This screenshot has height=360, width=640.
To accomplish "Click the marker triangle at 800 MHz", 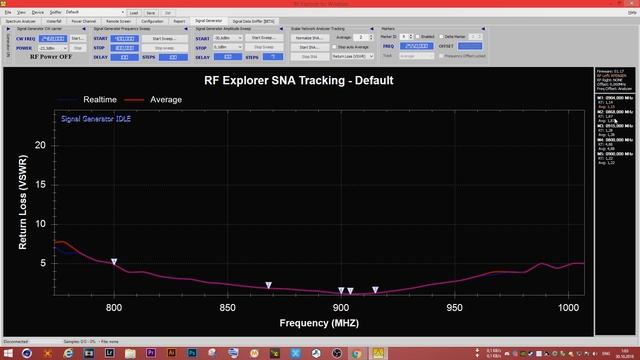I will pyautogui.click(x=114, y=262).
